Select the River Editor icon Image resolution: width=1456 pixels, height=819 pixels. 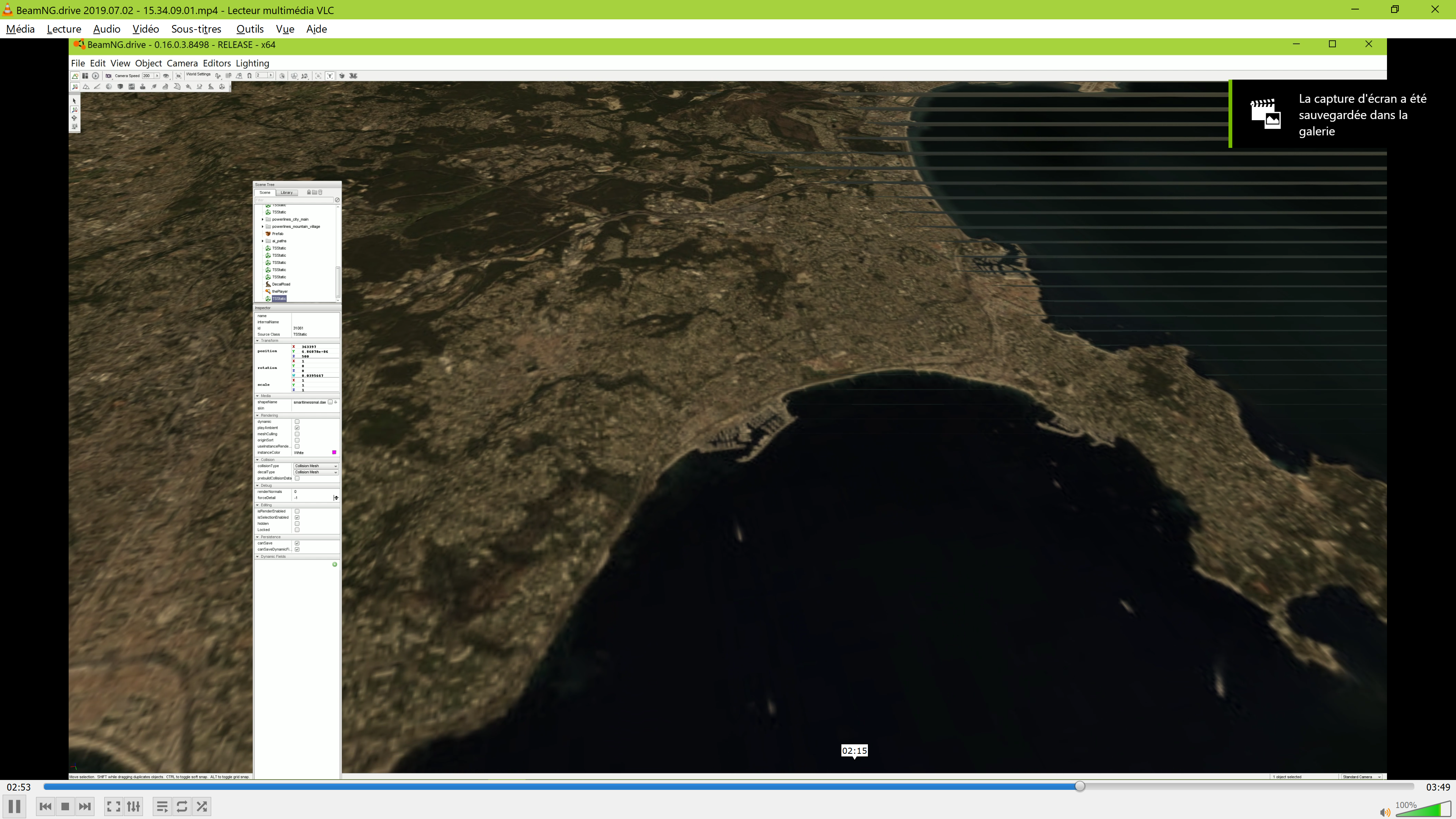tap(199, 87)
